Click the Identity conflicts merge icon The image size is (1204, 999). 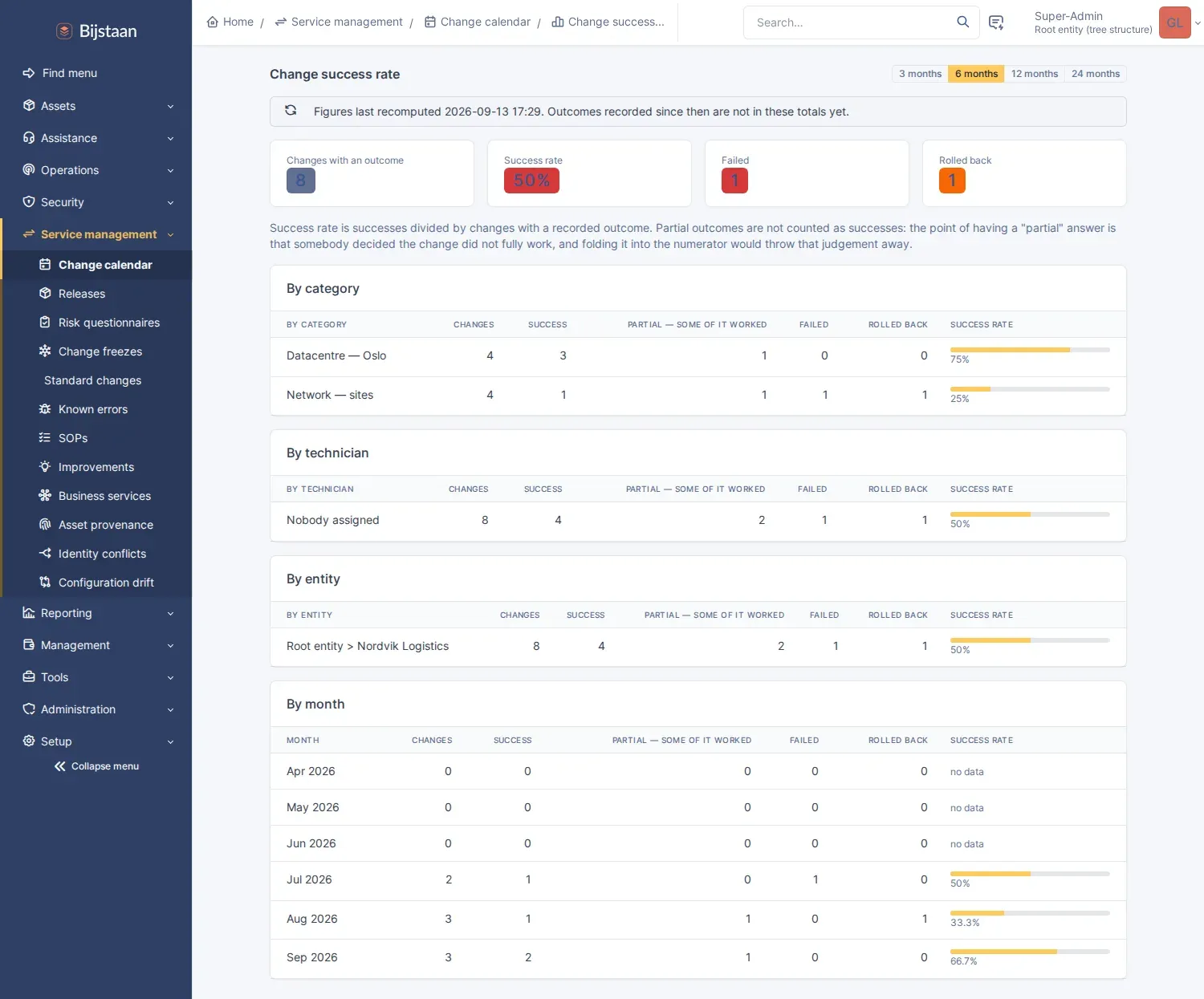pyautogui.click(x=45, y=554)
